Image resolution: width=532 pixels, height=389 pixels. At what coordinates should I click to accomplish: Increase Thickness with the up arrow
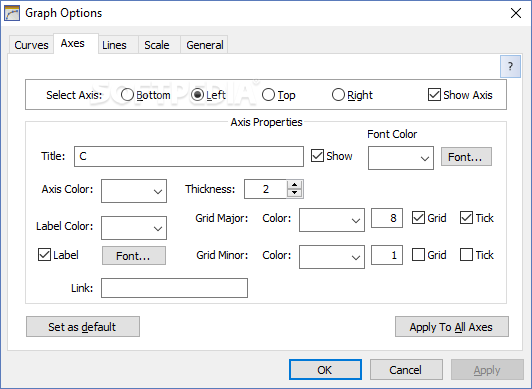tap(294, 185)
